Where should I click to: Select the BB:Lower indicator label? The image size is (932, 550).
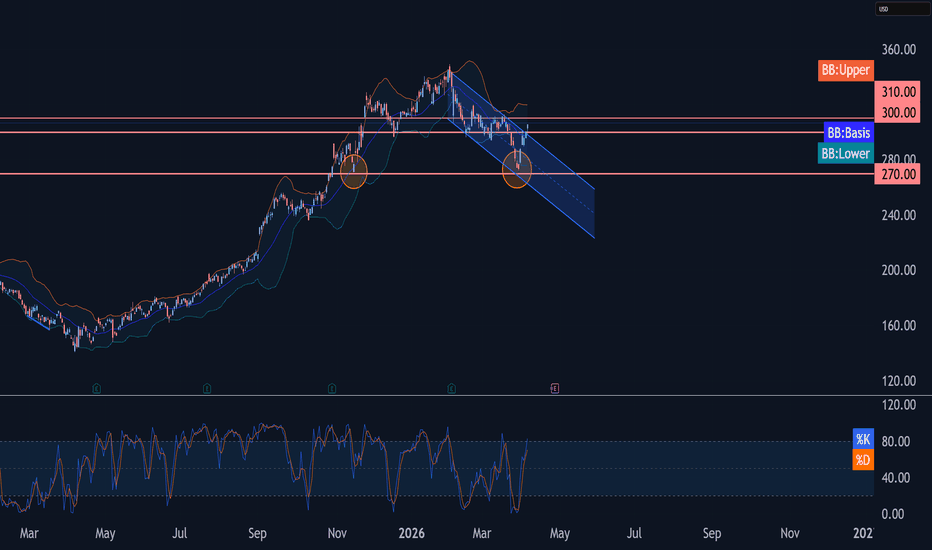click(x=846, y=153)
